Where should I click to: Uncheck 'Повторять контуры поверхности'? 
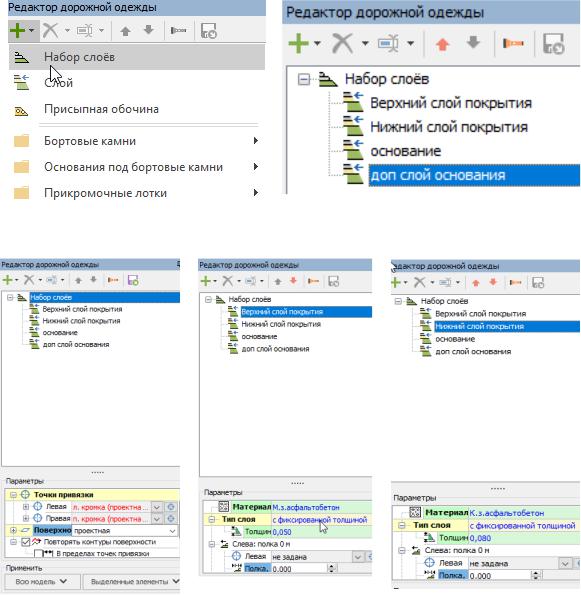coord(25,542)
